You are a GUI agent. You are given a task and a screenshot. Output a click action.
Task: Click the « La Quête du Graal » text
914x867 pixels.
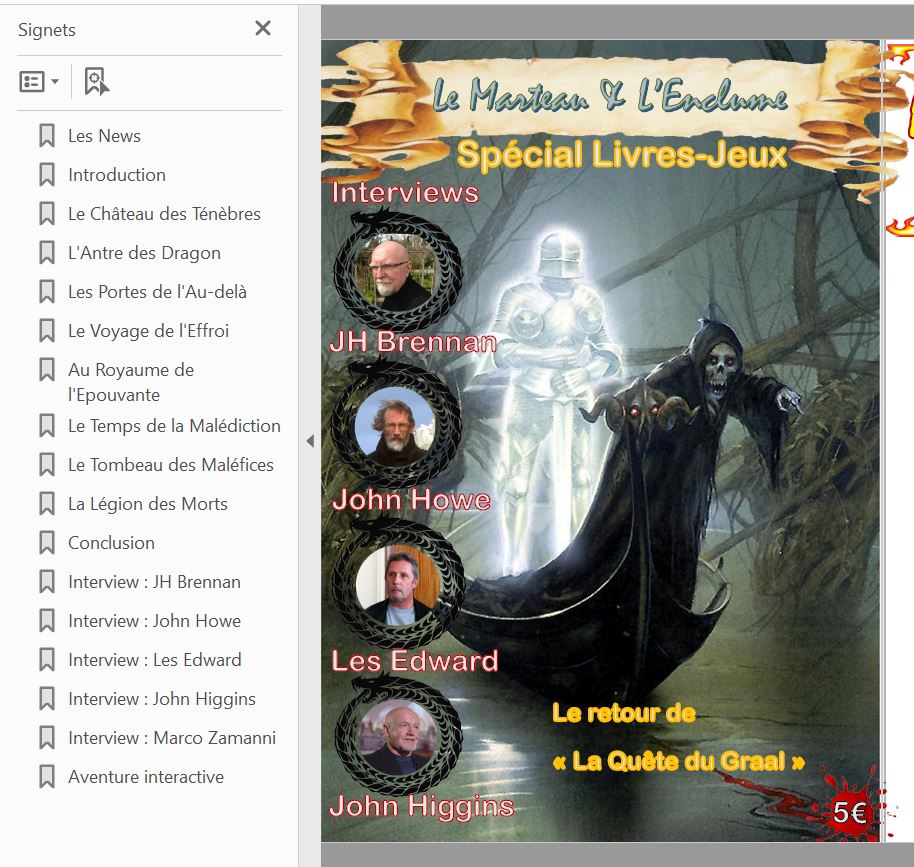click(679, 761)
